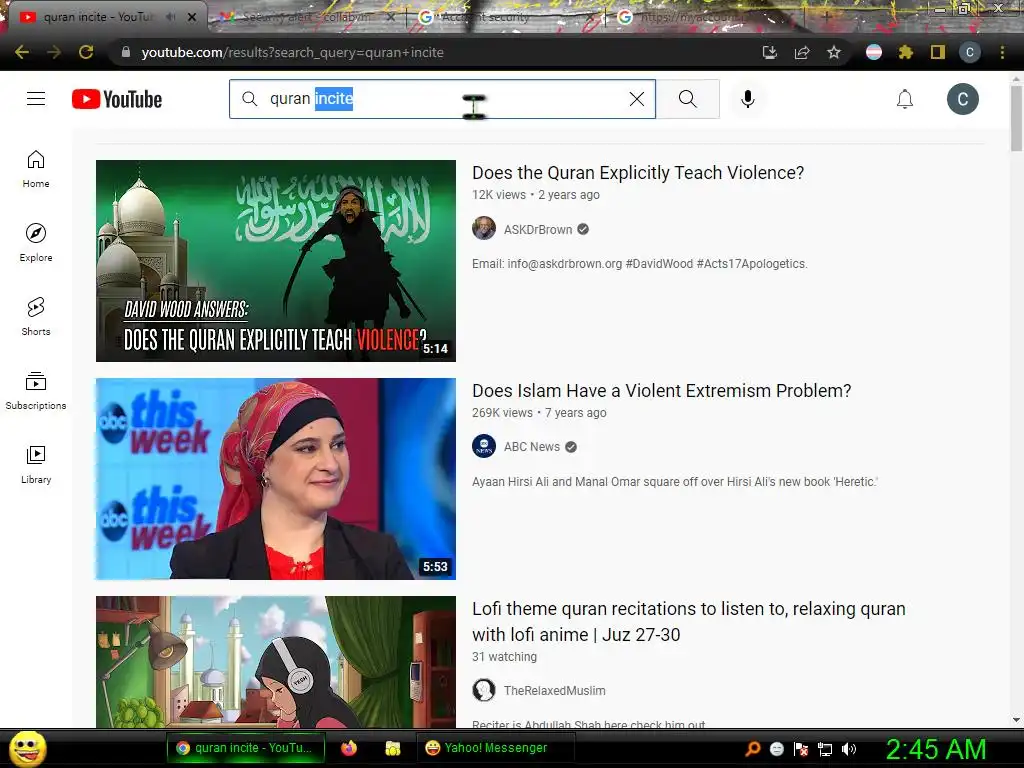Visit the ABC News channel

point(532,447)
